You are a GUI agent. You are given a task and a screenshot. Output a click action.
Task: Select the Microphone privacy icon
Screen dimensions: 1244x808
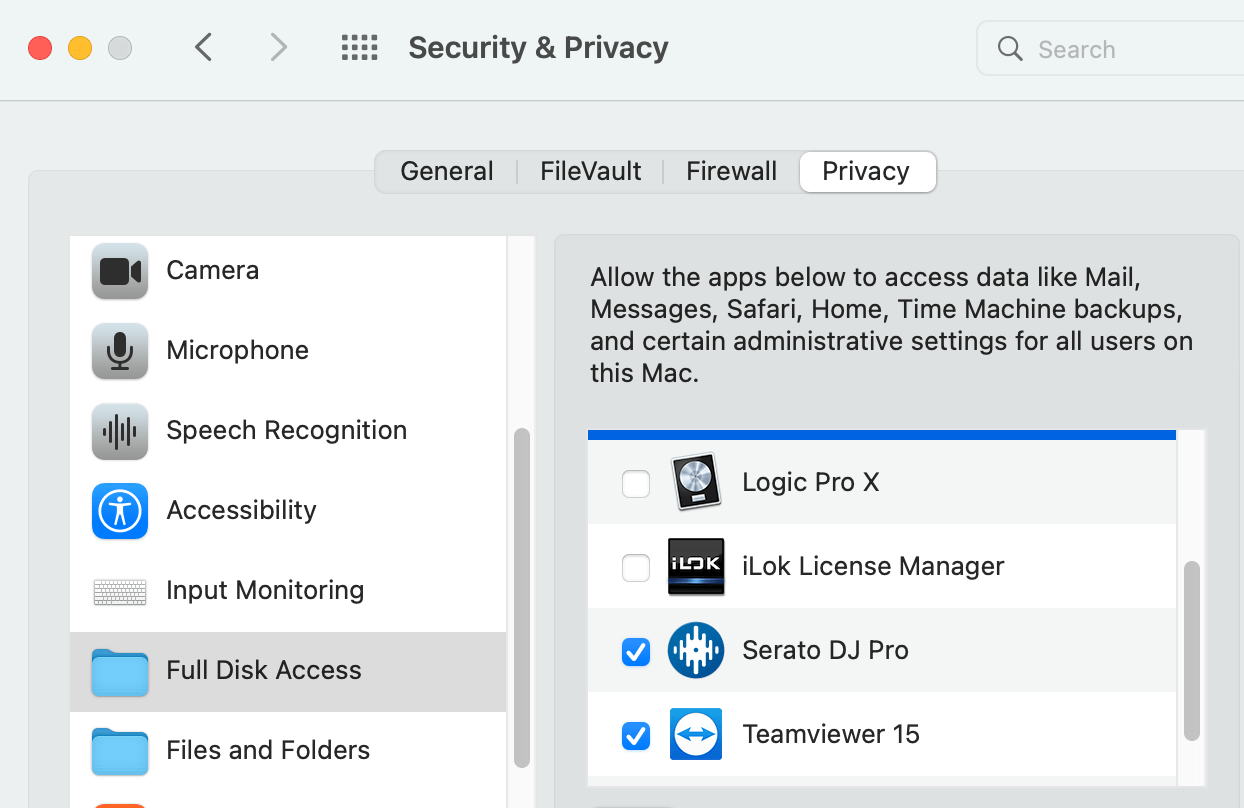(119, 350)
